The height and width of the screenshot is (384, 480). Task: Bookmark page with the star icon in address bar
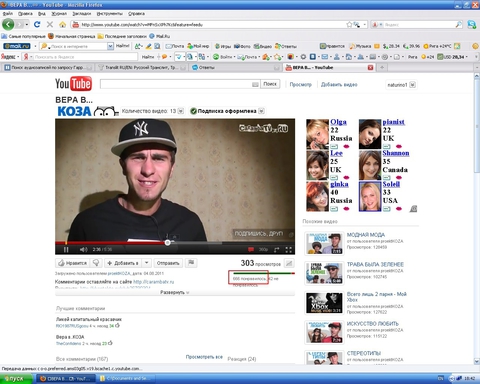349,24
